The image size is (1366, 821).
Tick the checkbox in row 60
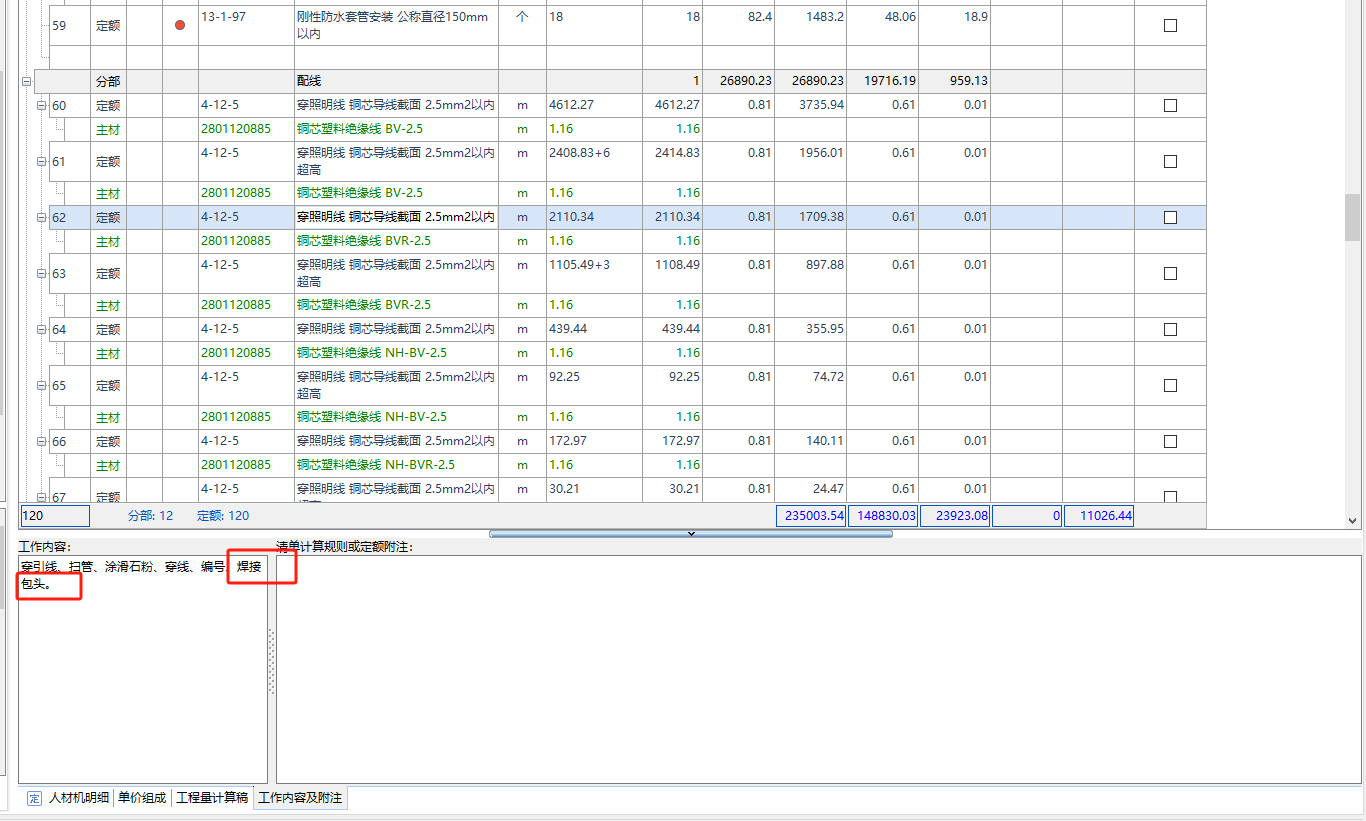coord(1170,105)
